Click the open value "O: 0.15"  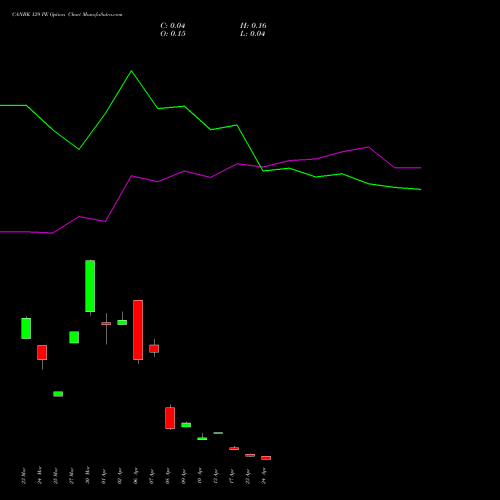173,34
